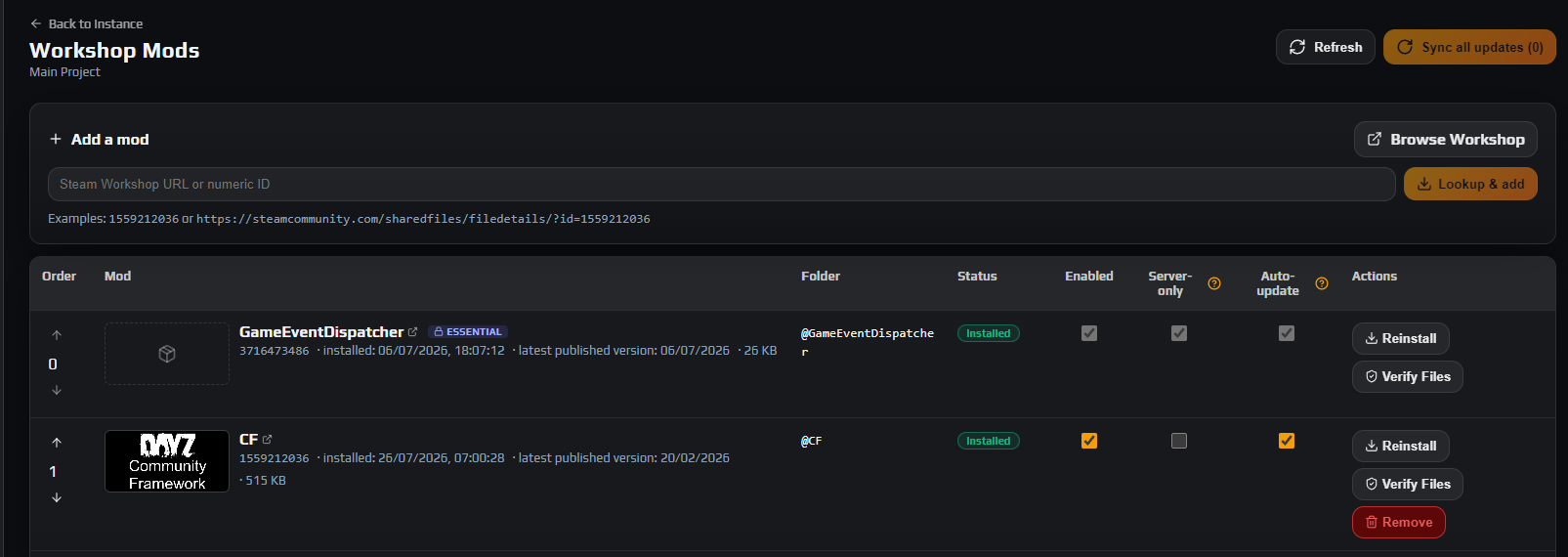Click the Status column header

pyautogui.click(x=977, y=277)
